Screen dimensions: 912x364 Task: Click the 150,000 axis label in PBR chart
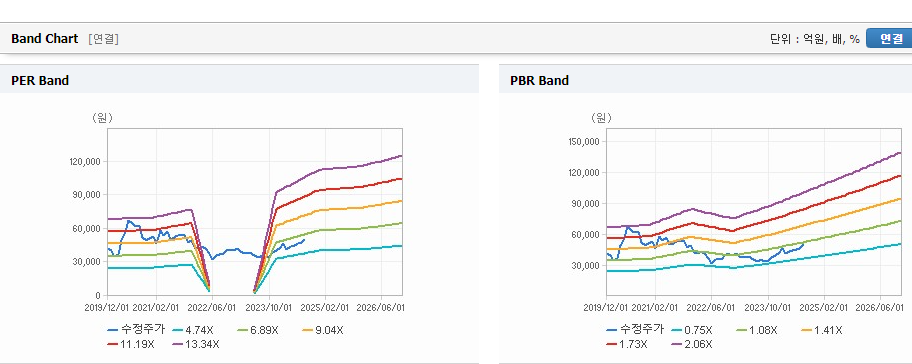coord(585,141)
